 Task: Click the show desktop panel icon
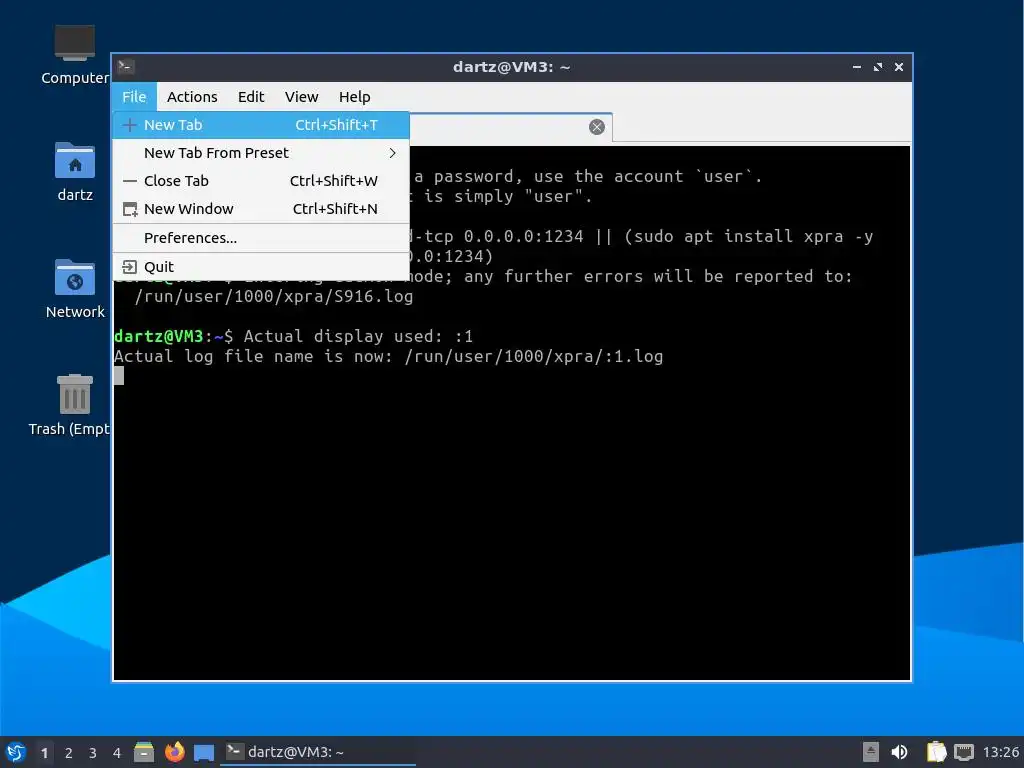coord(204,752)
